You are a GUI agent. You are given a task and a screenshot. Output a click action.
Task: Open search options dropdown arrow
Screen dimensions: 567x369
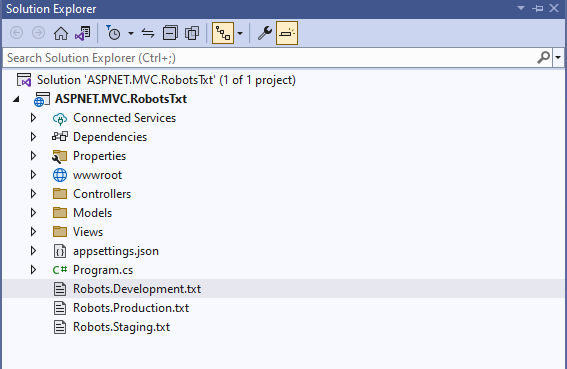pos(558,58)
